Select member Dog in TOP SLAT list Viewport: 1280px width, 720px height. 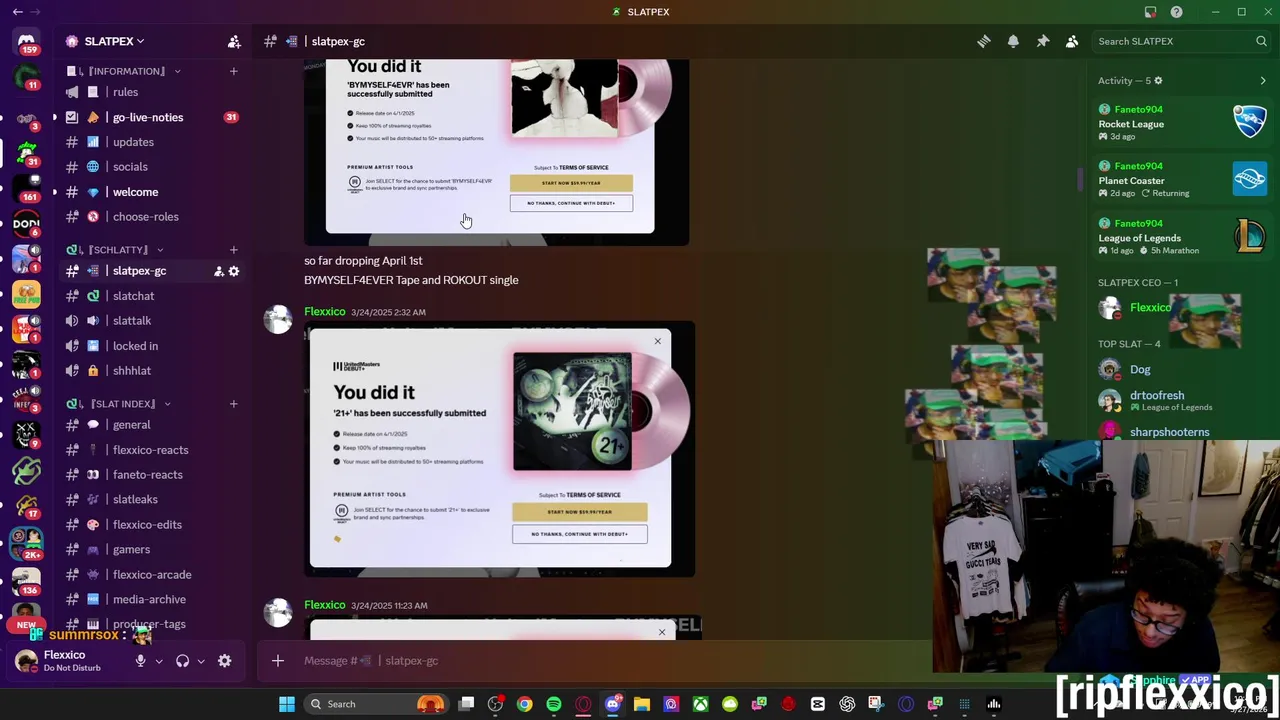pyautogui.click(x=1183, y=370)
